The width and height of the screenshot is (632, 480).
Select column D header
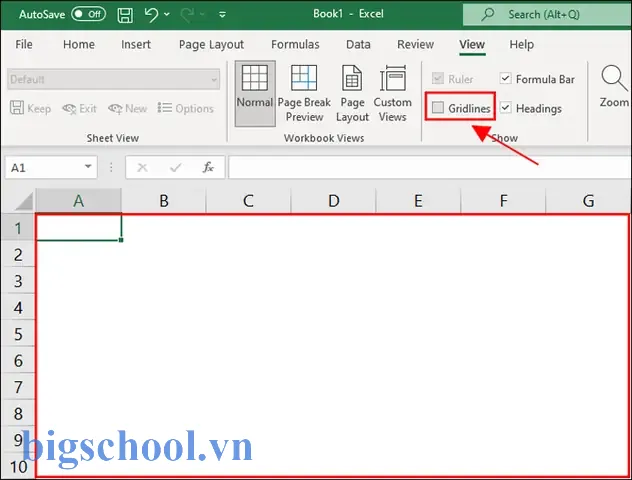coord(333,201)
